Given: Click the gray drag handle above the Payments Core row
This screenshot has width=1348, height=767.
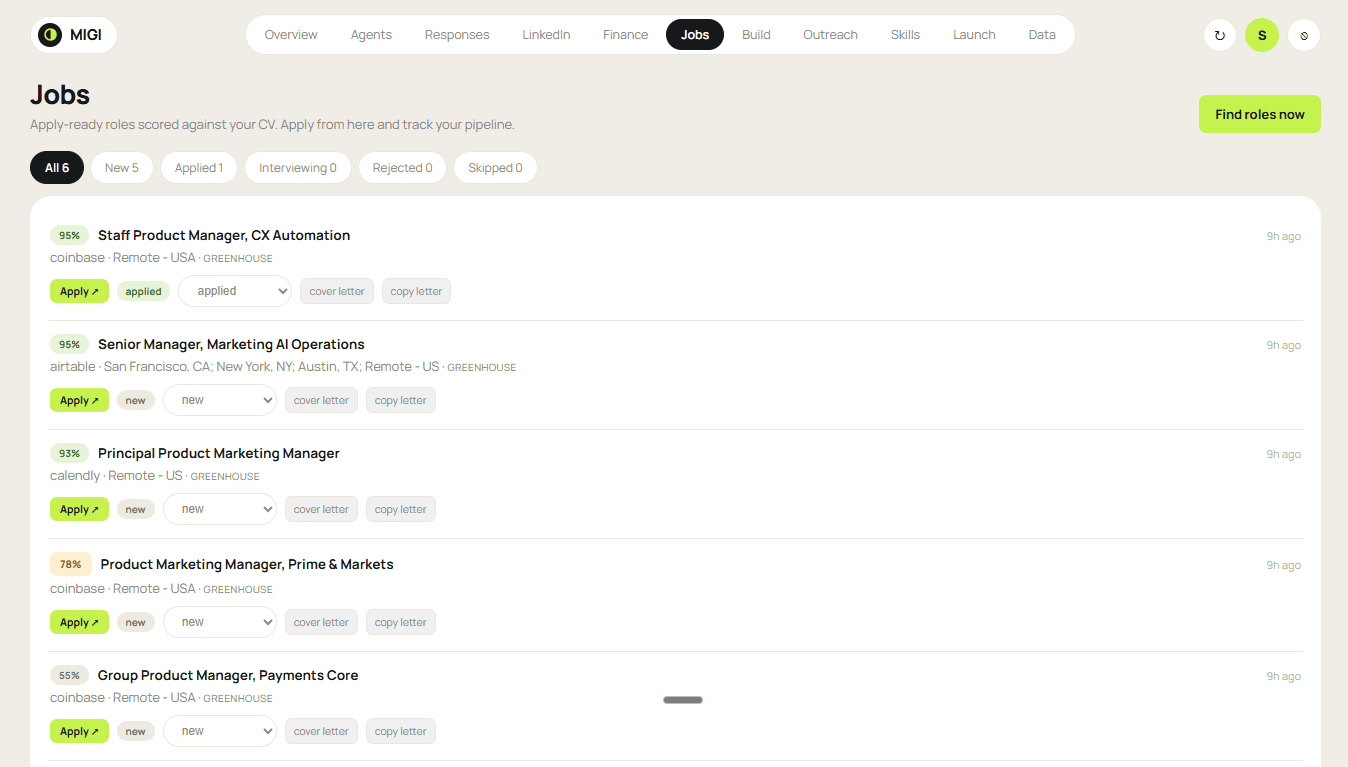Looking at the screenshot, I should pyautogui.click(x=683, y=700).
